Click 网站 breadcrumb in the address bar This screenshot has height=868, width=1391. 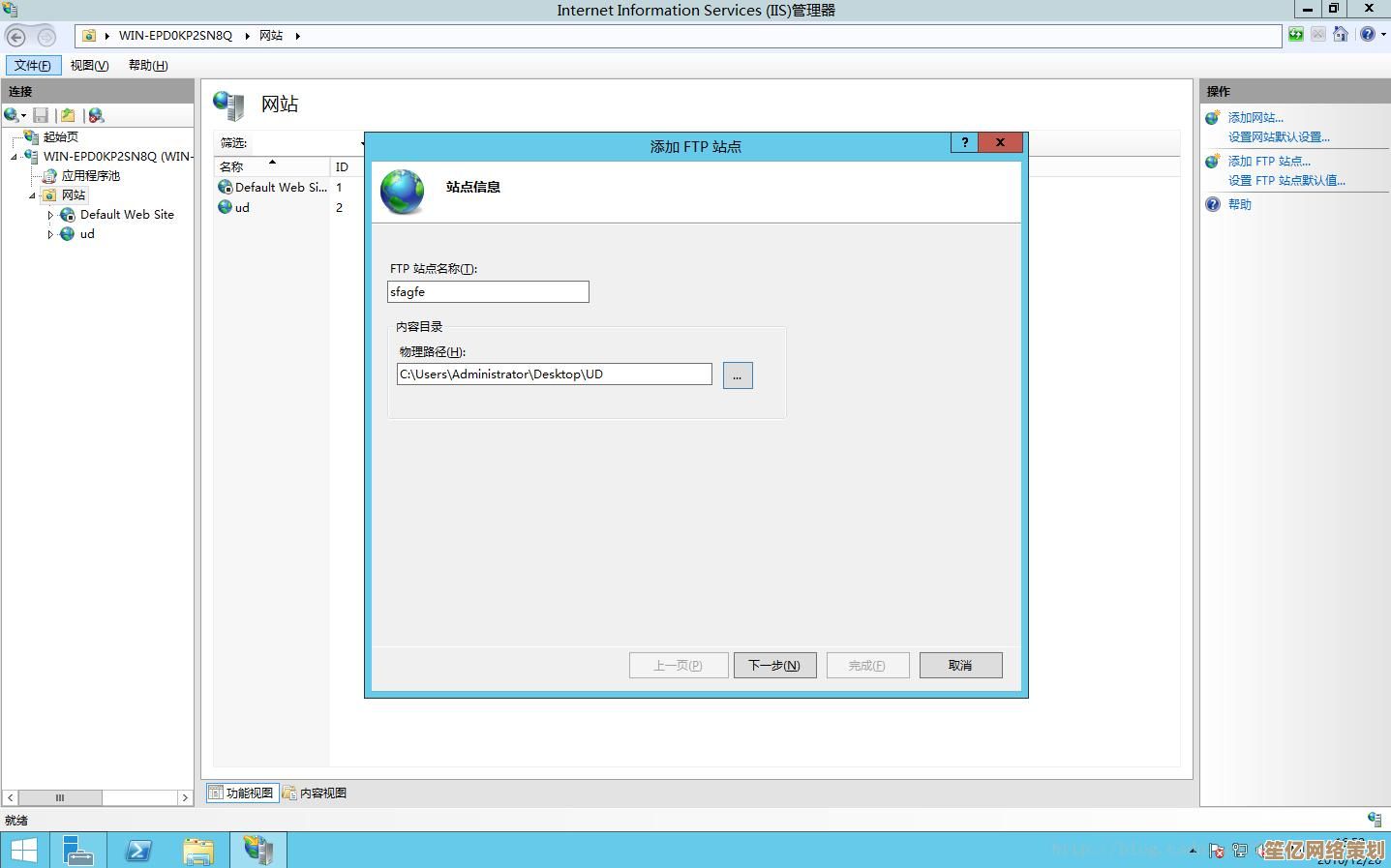pos(271,35)
